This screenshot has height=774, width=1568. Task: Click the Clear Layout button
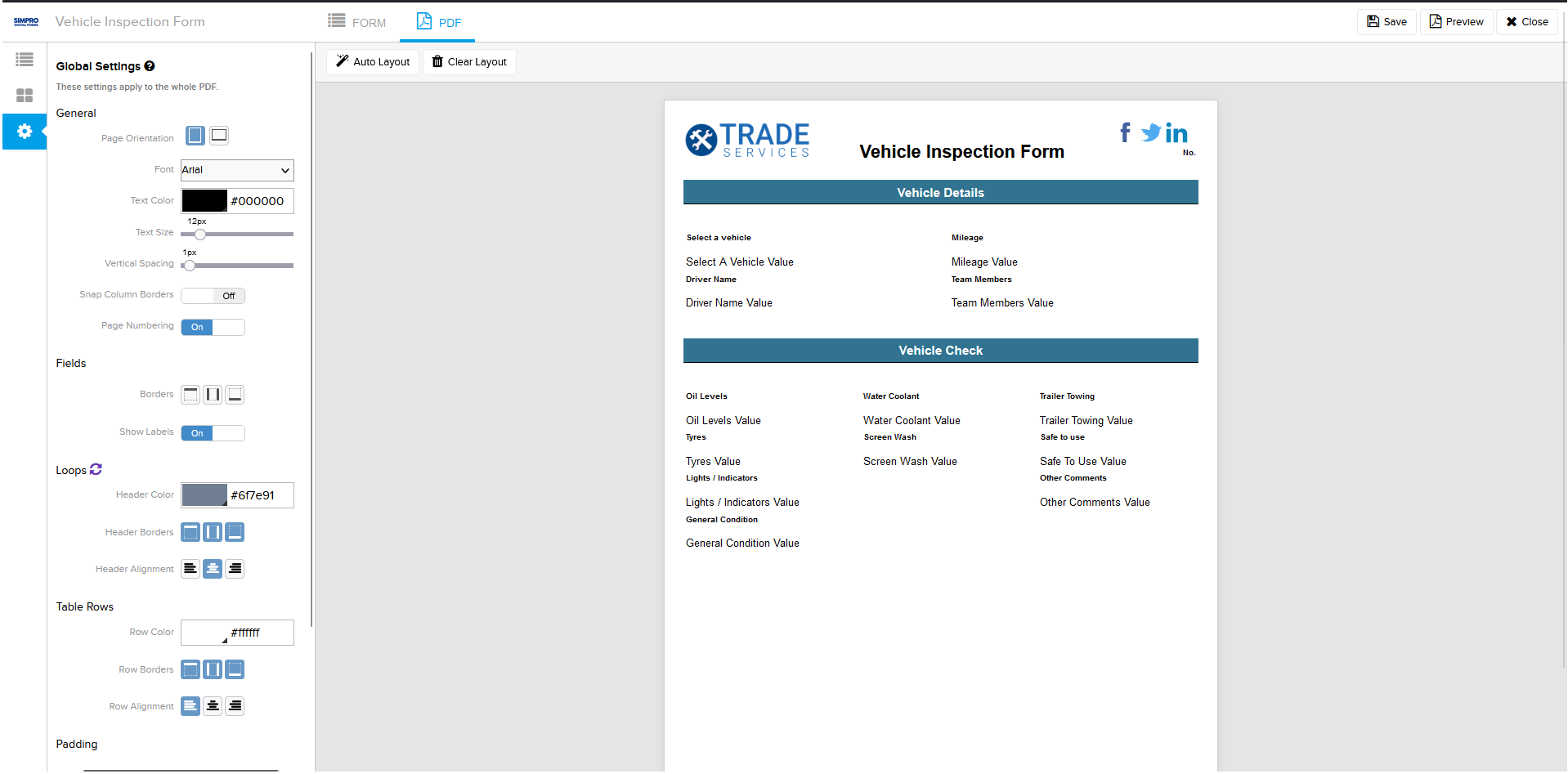pos(469,62)
